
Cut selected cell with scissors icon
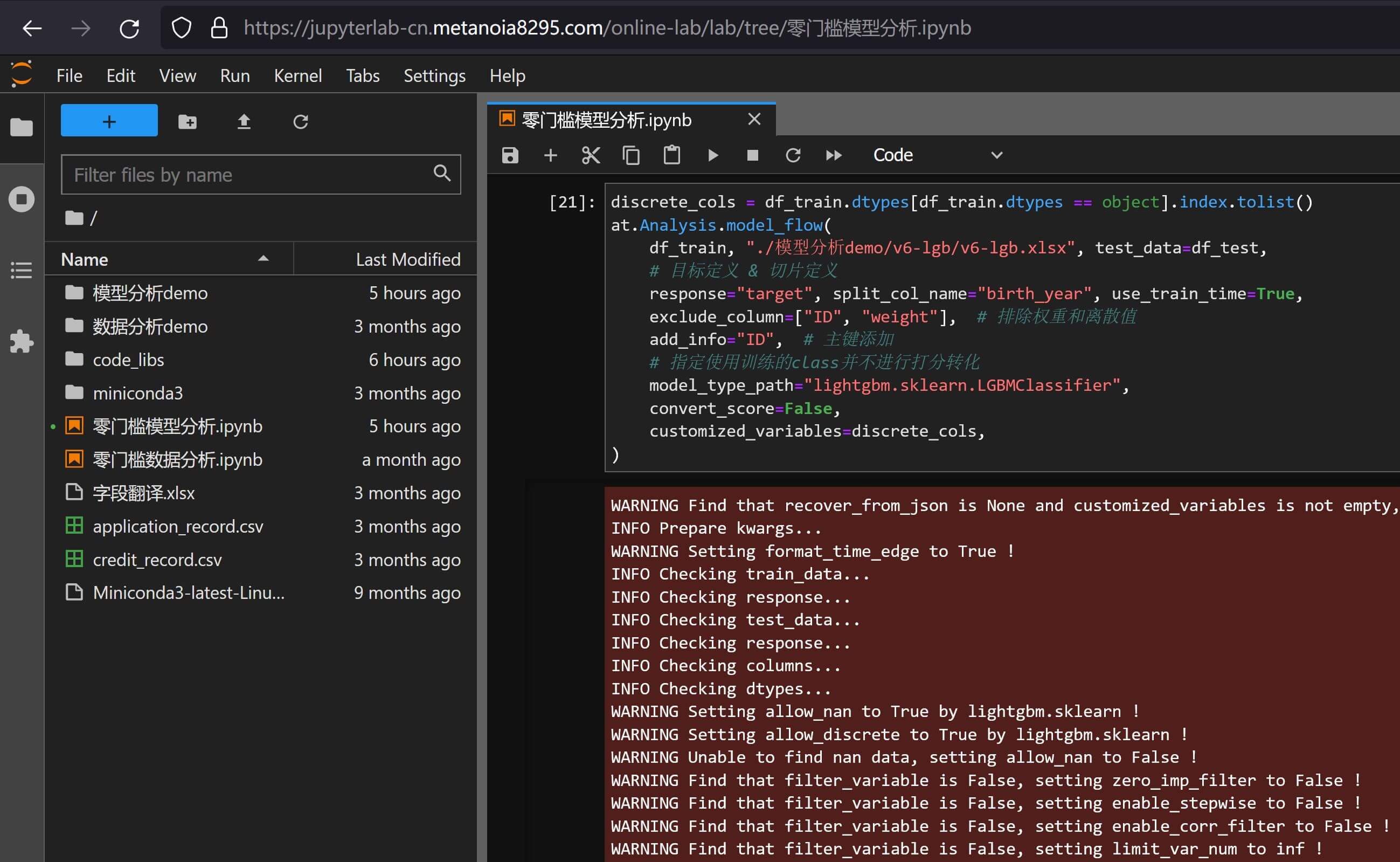(590, 155)
